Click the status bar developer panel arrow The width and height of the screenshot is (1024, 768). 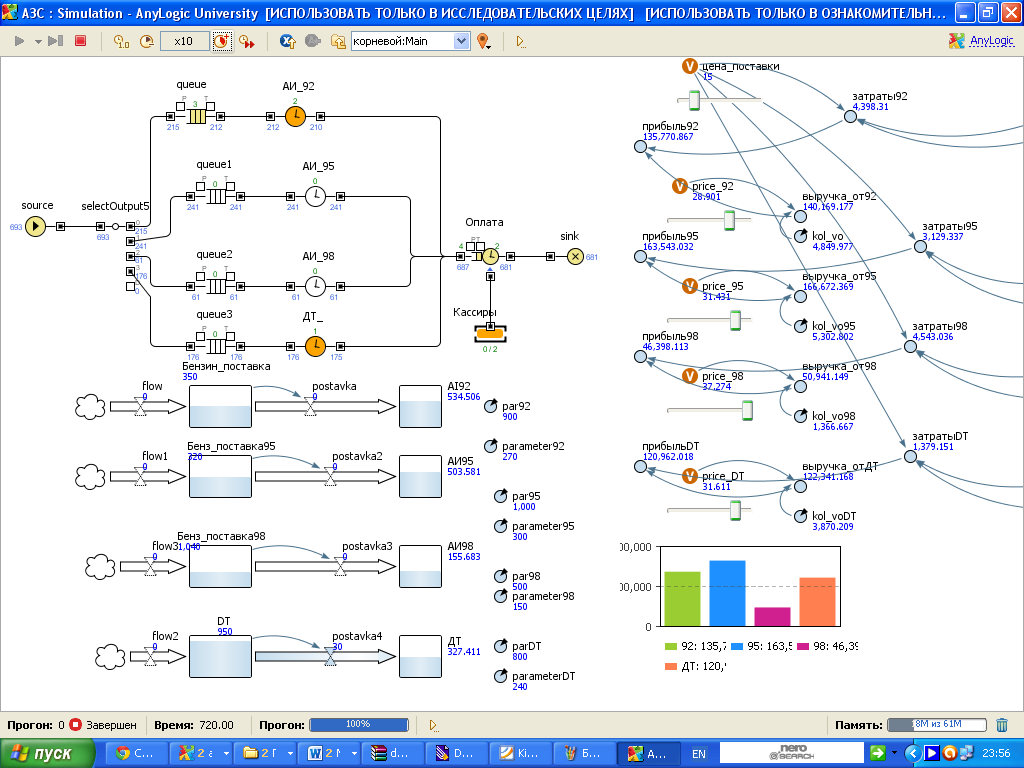434,725
